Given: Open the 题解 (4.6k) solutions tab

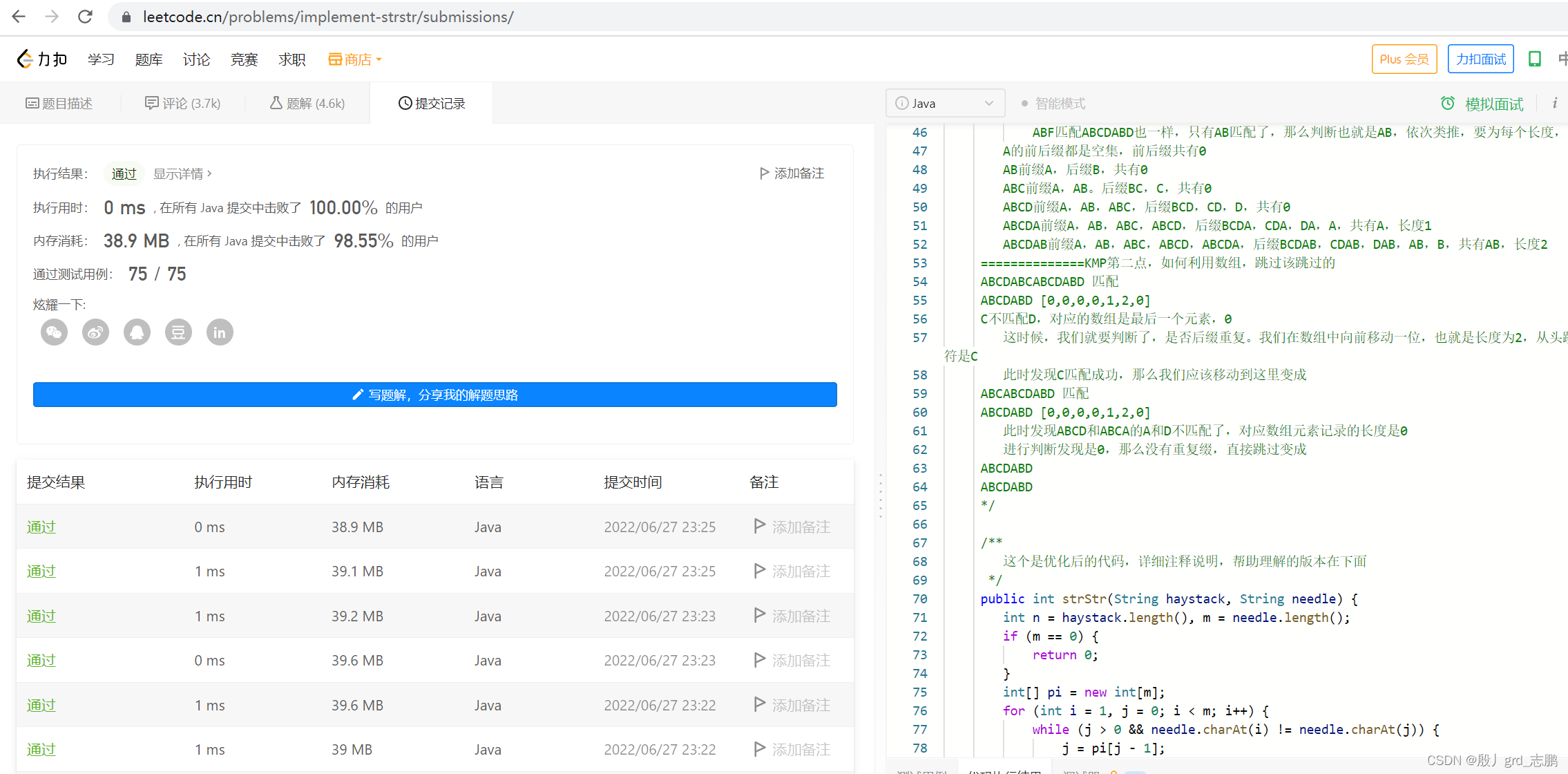Looking at the screenshot, I should pyautogui.click(x=307, y=104).
